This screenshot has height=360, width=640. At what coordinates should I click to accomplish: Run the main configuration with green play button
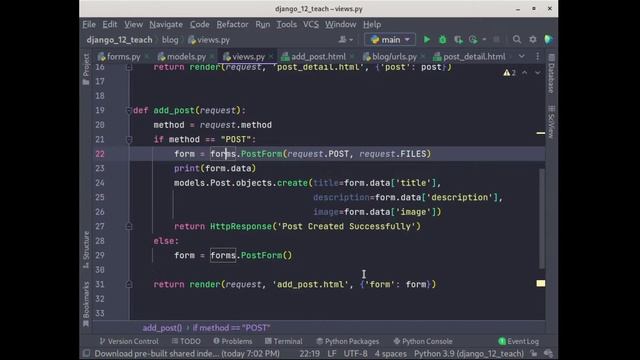pos(427,40)
